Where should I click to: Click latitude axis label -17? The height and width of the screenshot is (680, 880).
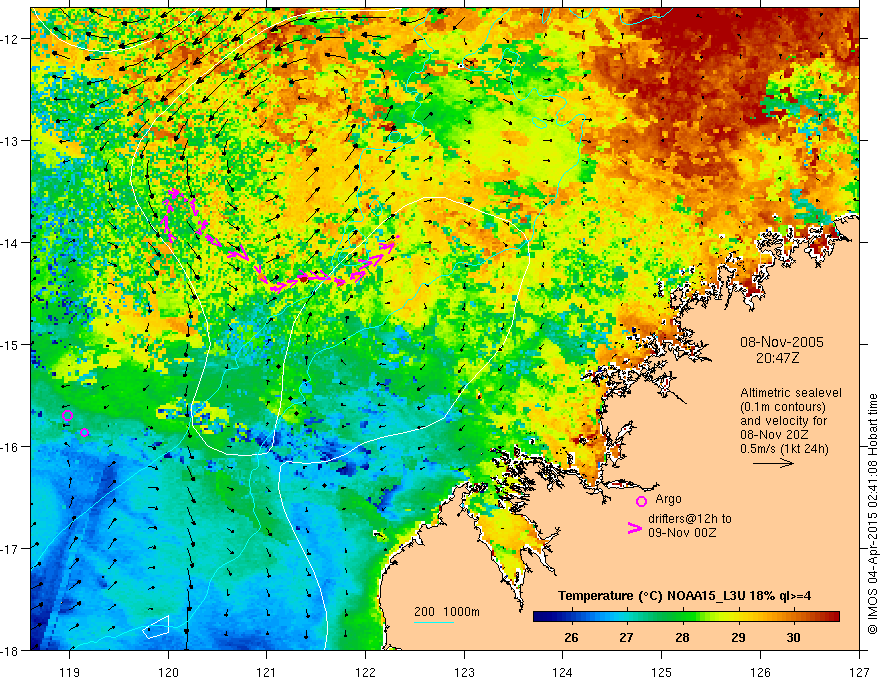tap(10, 548)
